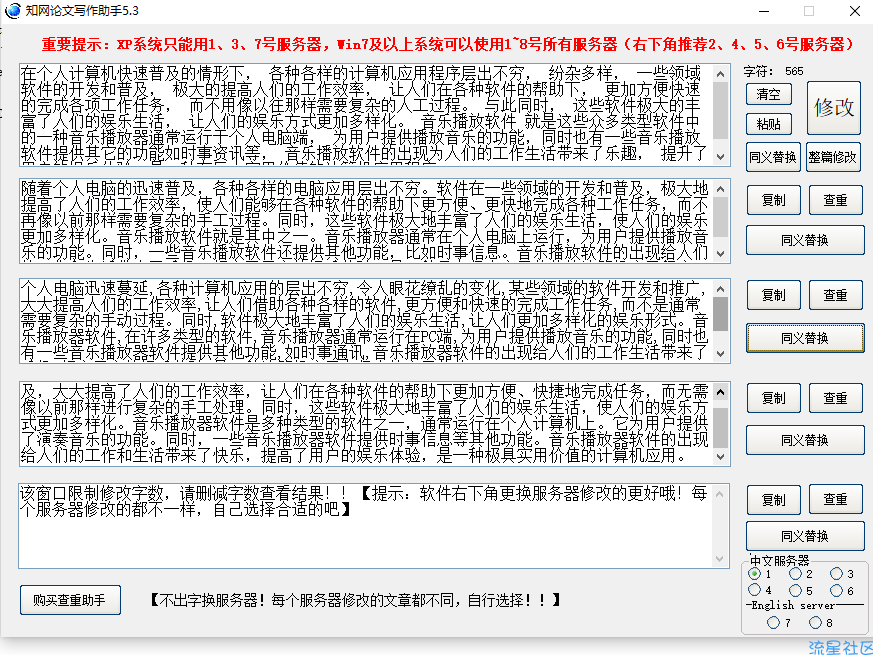Click the 知网论文写作助手 app icon in title bar
873x655 pixels.
pos(12,11)
